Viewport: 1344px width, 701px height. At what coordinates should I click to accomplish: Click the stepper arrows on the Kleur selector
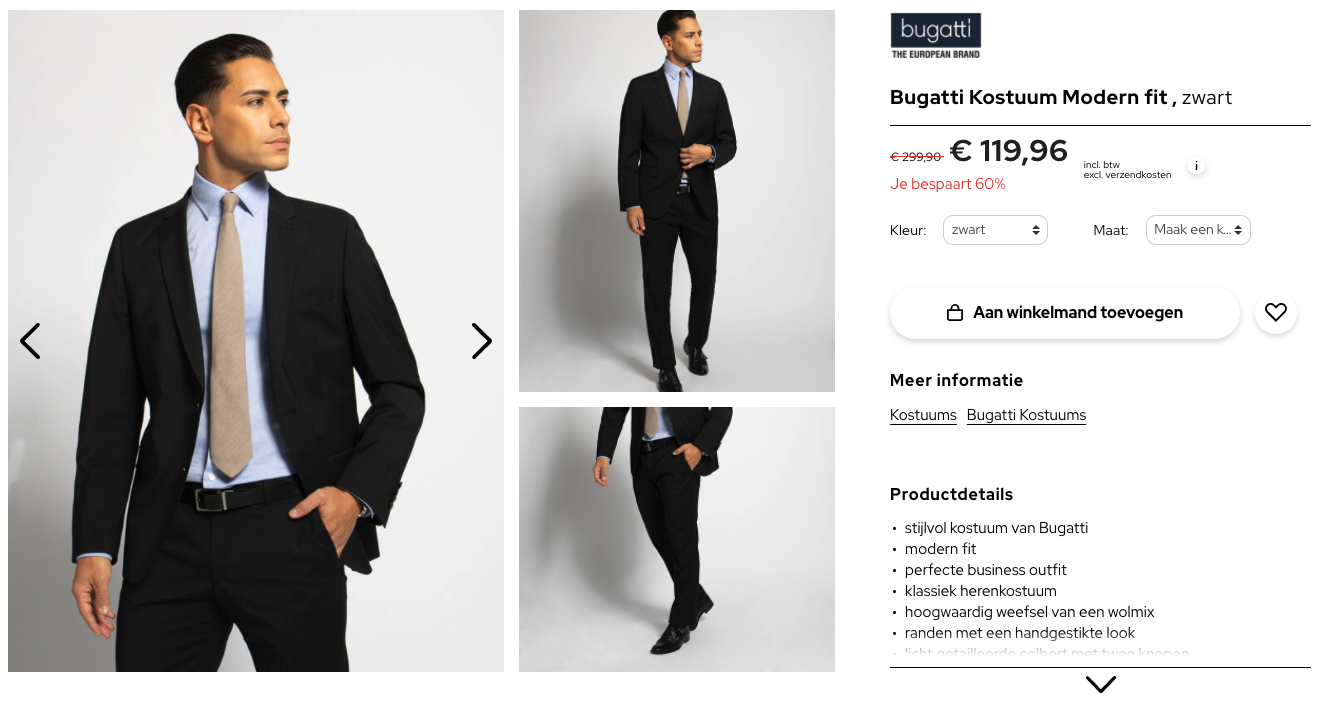click(1037, 229)
